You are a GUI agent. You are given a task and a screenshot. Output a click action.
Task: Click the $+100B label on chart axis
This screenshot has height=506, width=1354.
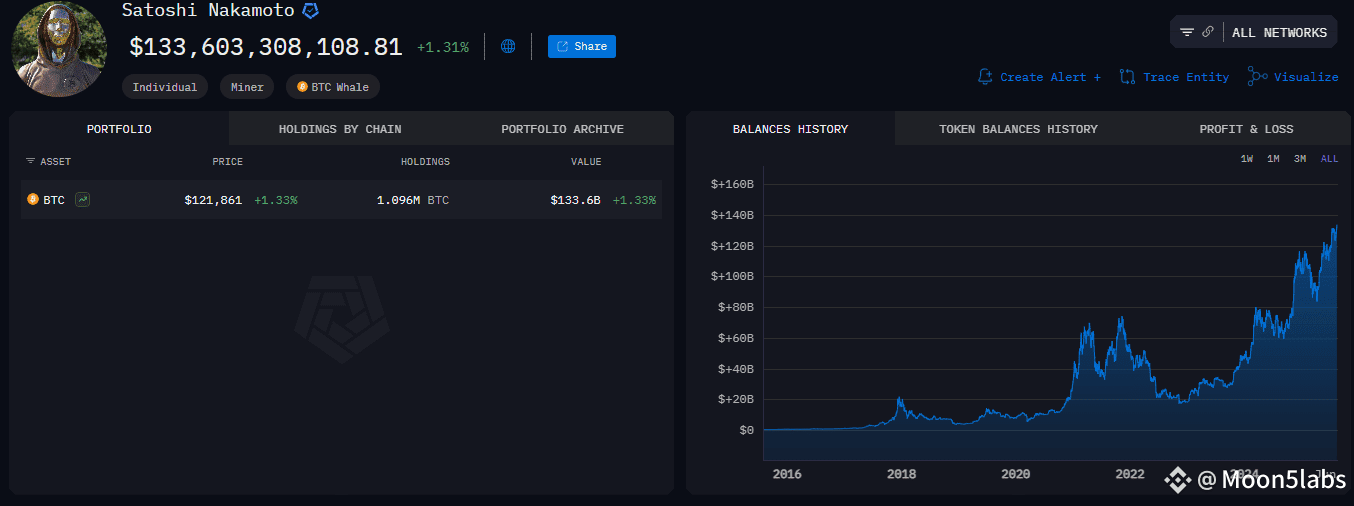pyautogui.click(x=732, y=276)
